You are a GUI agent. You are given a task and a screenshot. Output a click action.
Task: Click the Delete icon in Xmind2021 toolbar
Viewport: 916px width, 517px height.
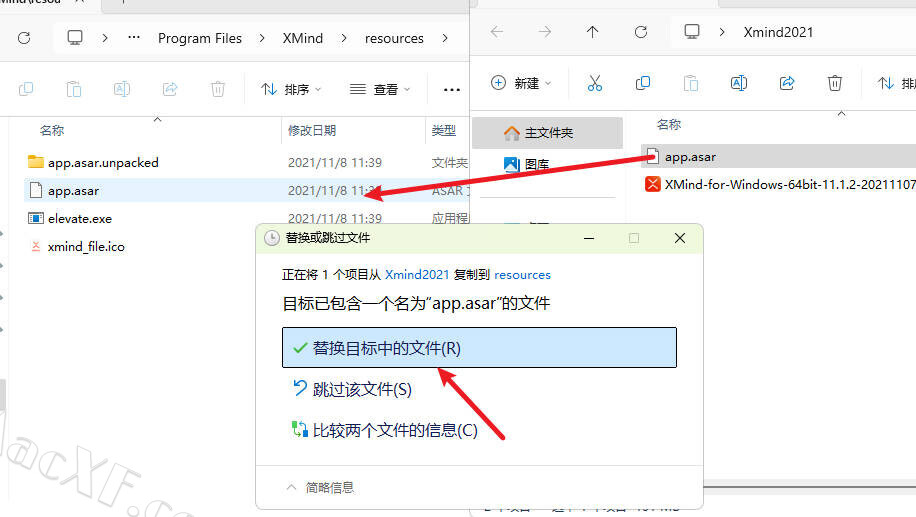(835, 83)
